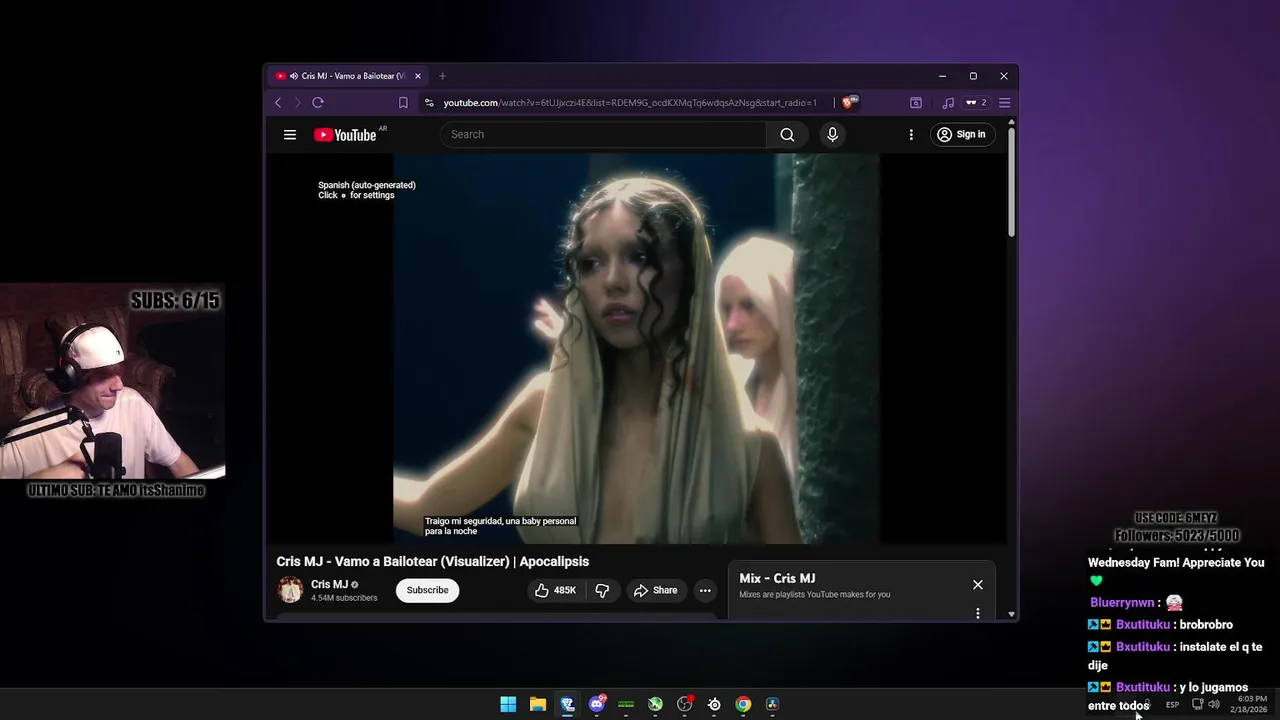Viewport: 1280px width, 720px height.
Task: Open YouTube settings three-dot menu near Sign in
Action: (911, 135)
